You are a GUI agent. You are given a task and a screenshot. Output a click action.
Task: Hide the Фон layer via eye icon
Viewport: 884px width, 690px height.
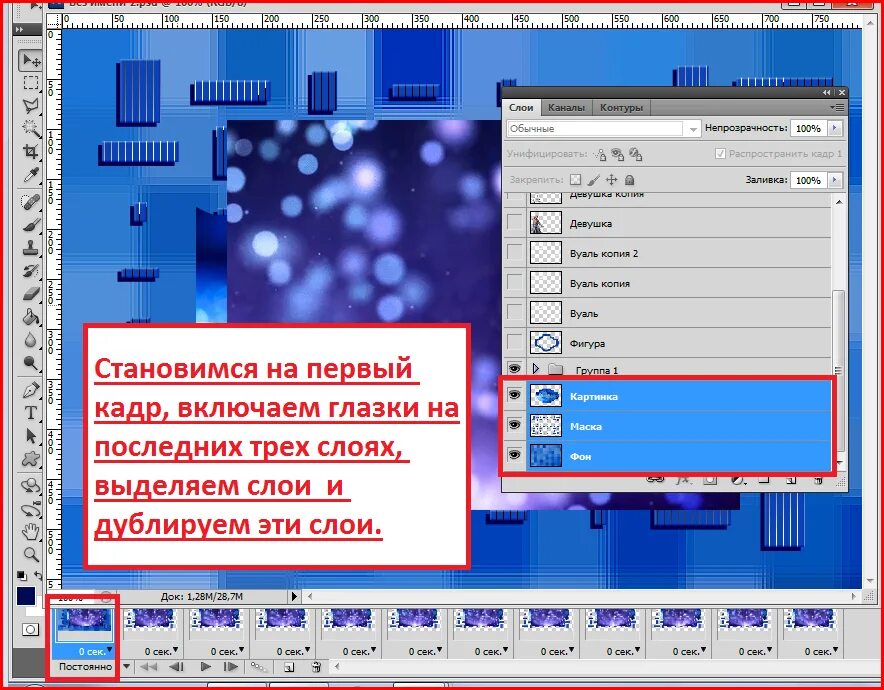pyautogui.click(x=514, y=455)
